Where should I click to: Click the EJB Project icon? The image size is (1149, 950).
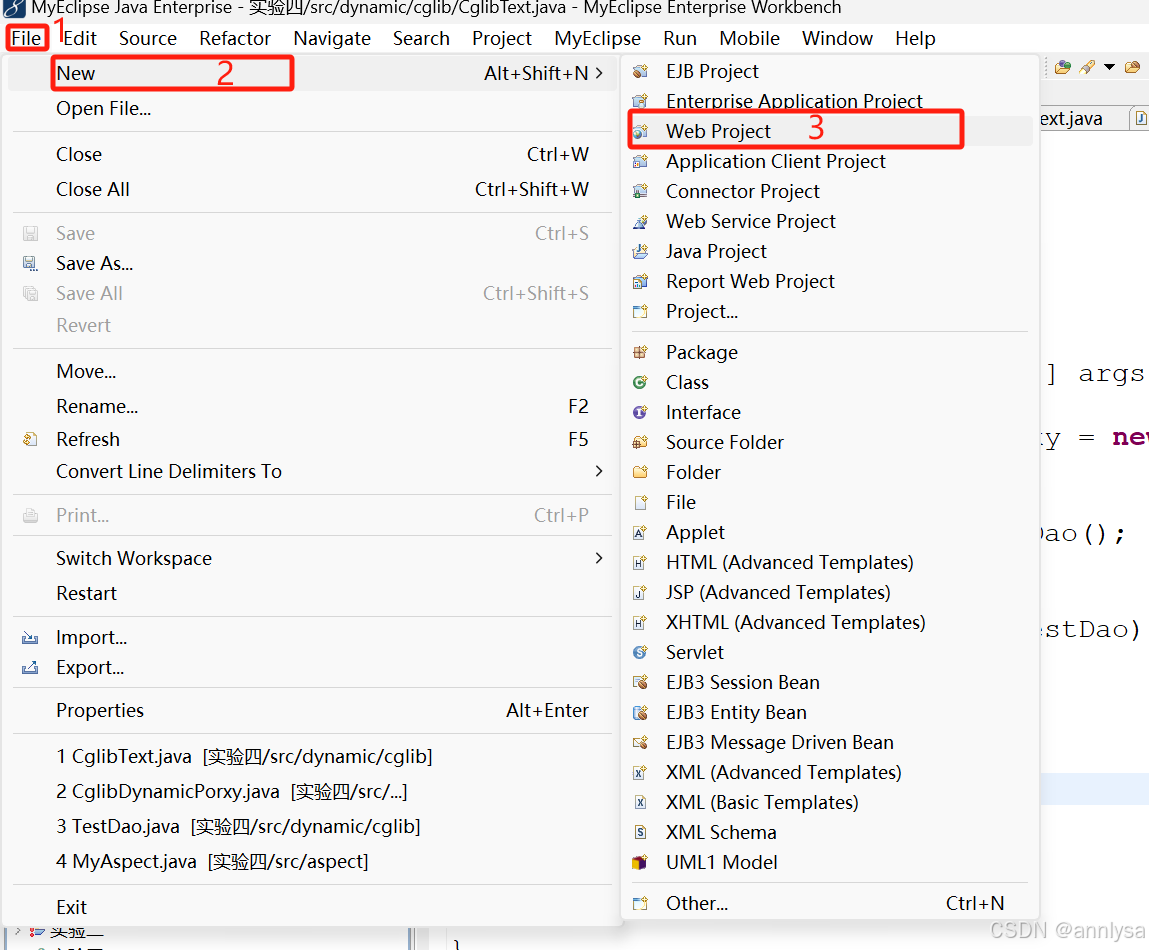pyautogui.click(x=640, y=71)
